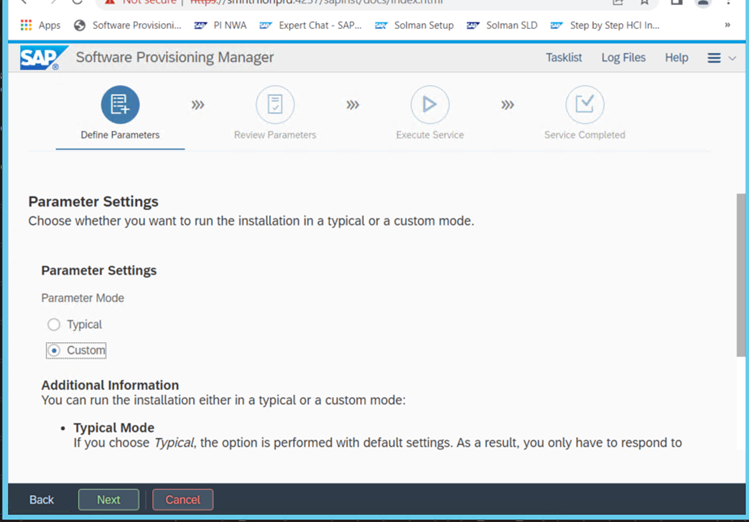
Task: Expand the menu chevron beside hamburger icon
Action: [x=732, y=58]
